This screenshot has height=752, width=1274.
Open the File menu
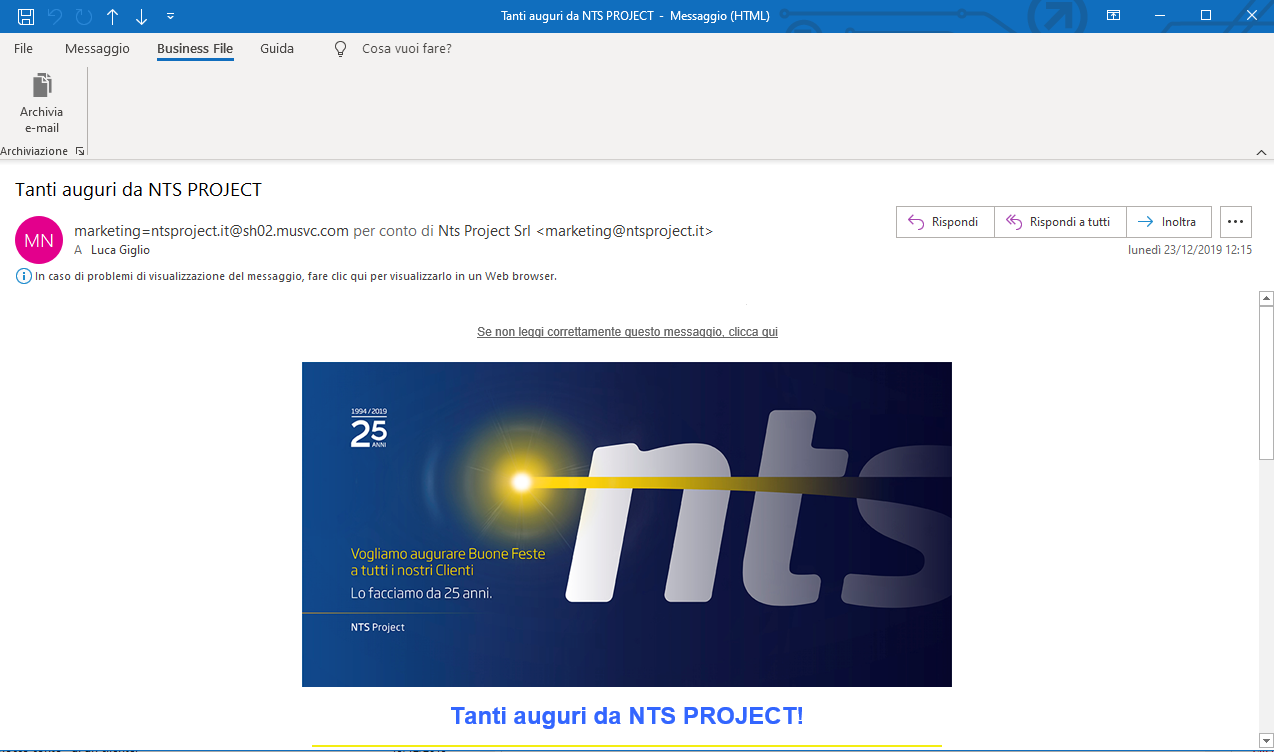pos(24,48)
